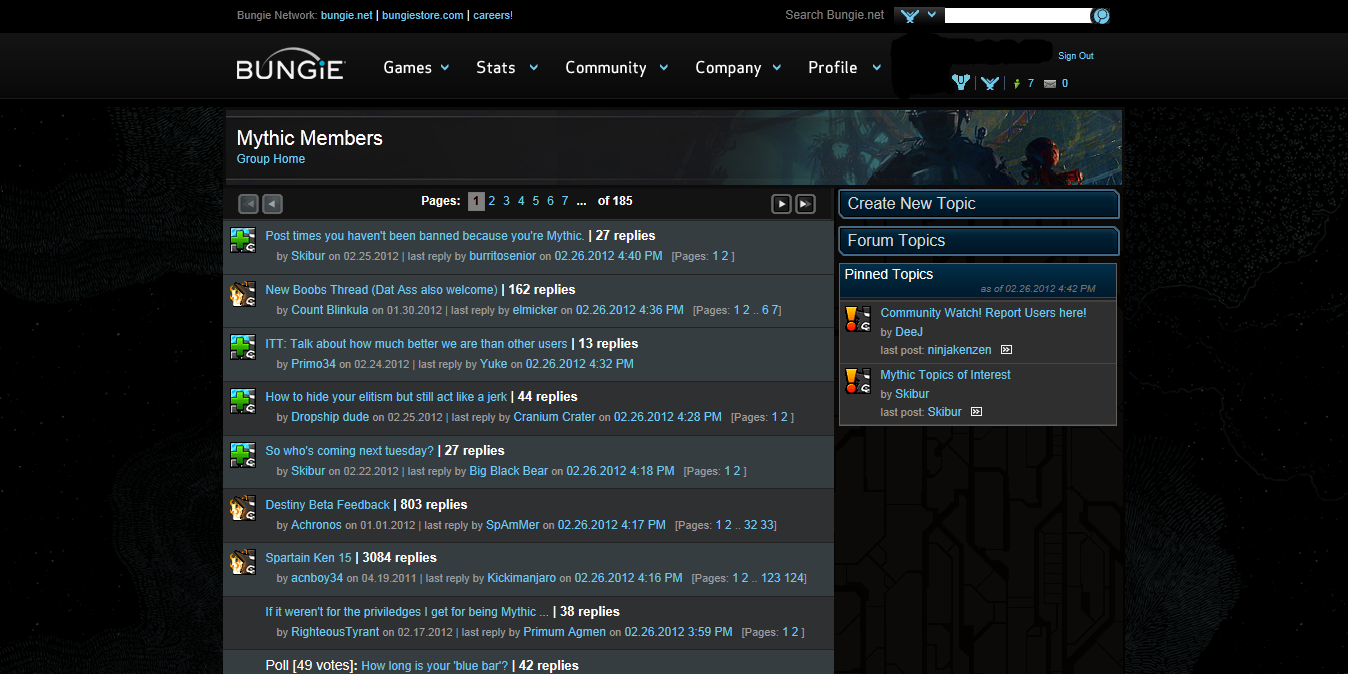The height and width of the screenshot is (674, 1348).
Task: Go to page 5 in top pager
Action: coord(535,201)
